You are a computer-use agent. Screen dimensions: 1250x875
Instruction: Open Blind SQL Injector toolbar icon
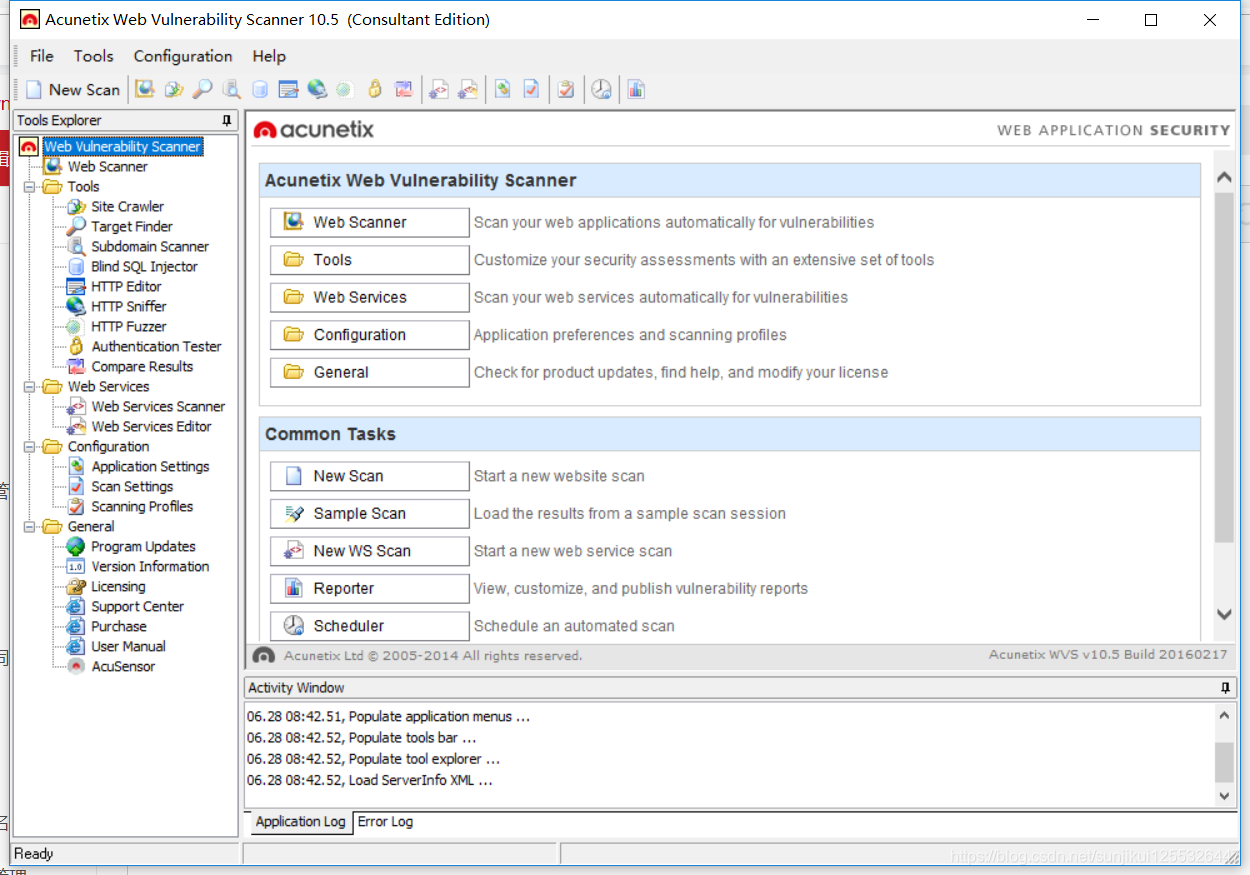point(260,90)
